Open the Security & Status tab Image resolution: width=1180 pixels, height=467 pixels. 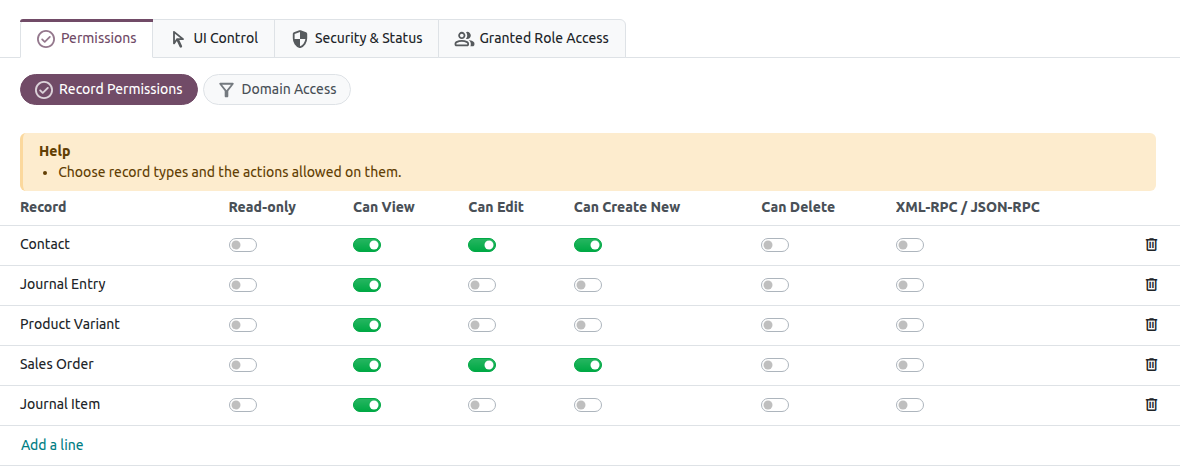[357, 38]
